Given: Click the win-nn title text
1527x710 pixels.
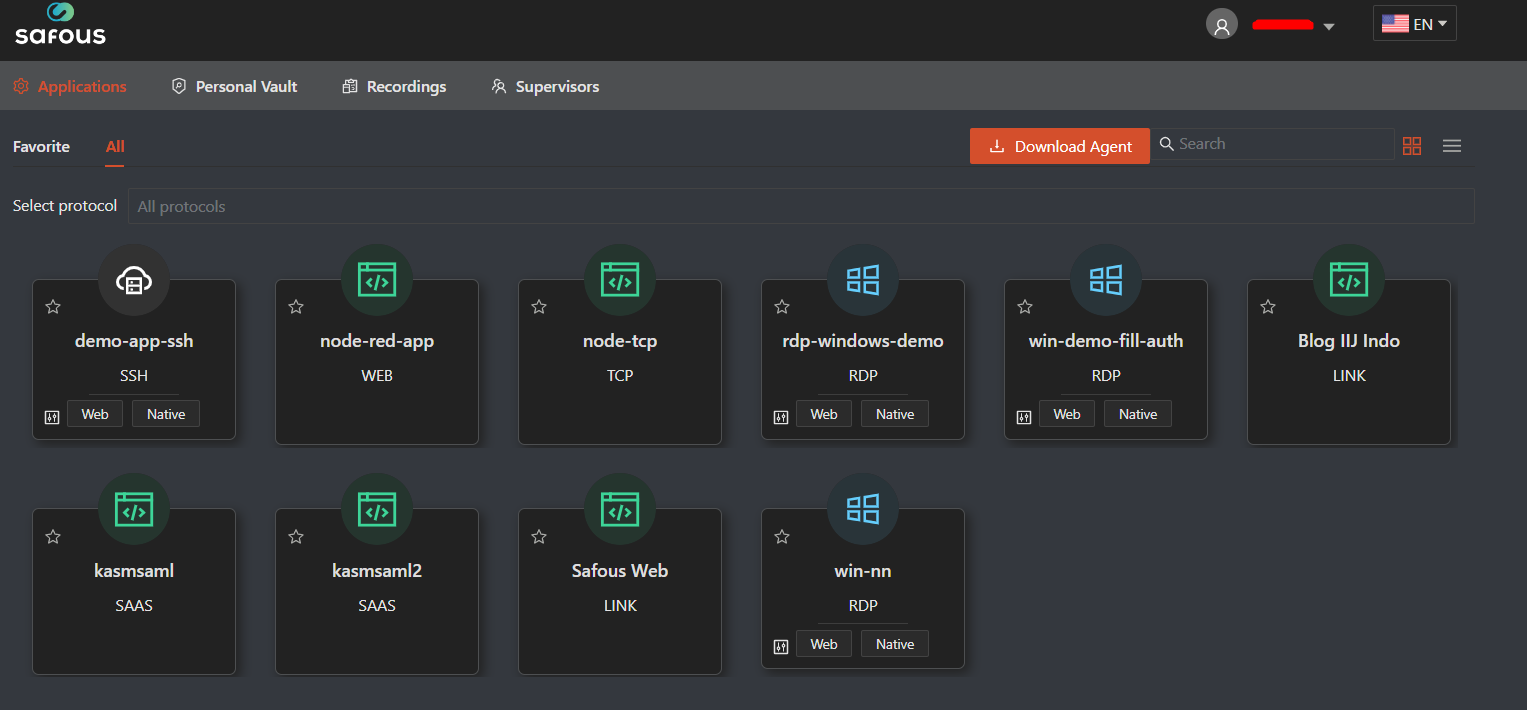Looking at the screenshot, I should pyautogui.click(x=863, y=571).
